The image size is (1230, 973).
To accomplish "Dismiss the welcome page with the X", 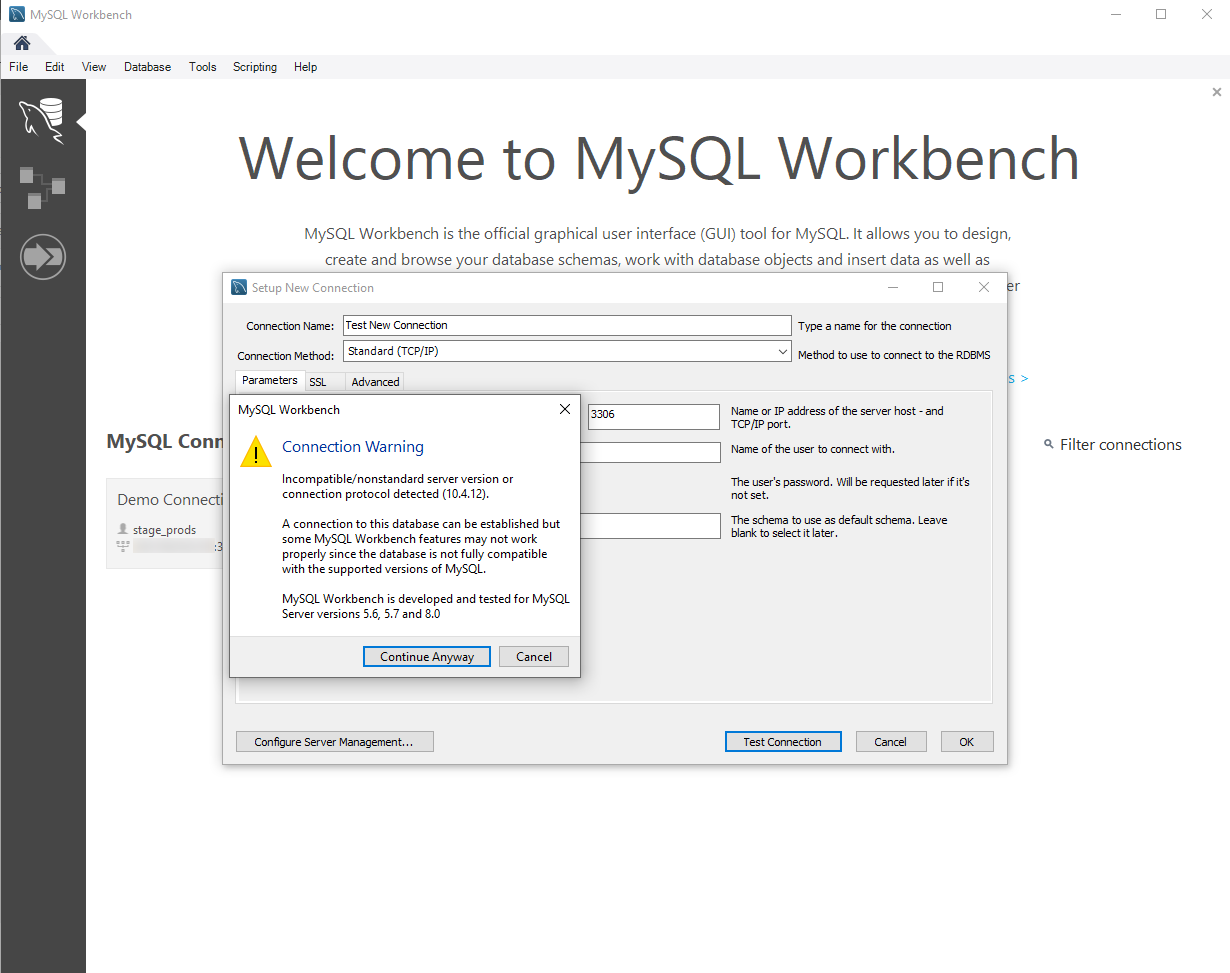I will pyautogui.click(x=1217, y=92).
